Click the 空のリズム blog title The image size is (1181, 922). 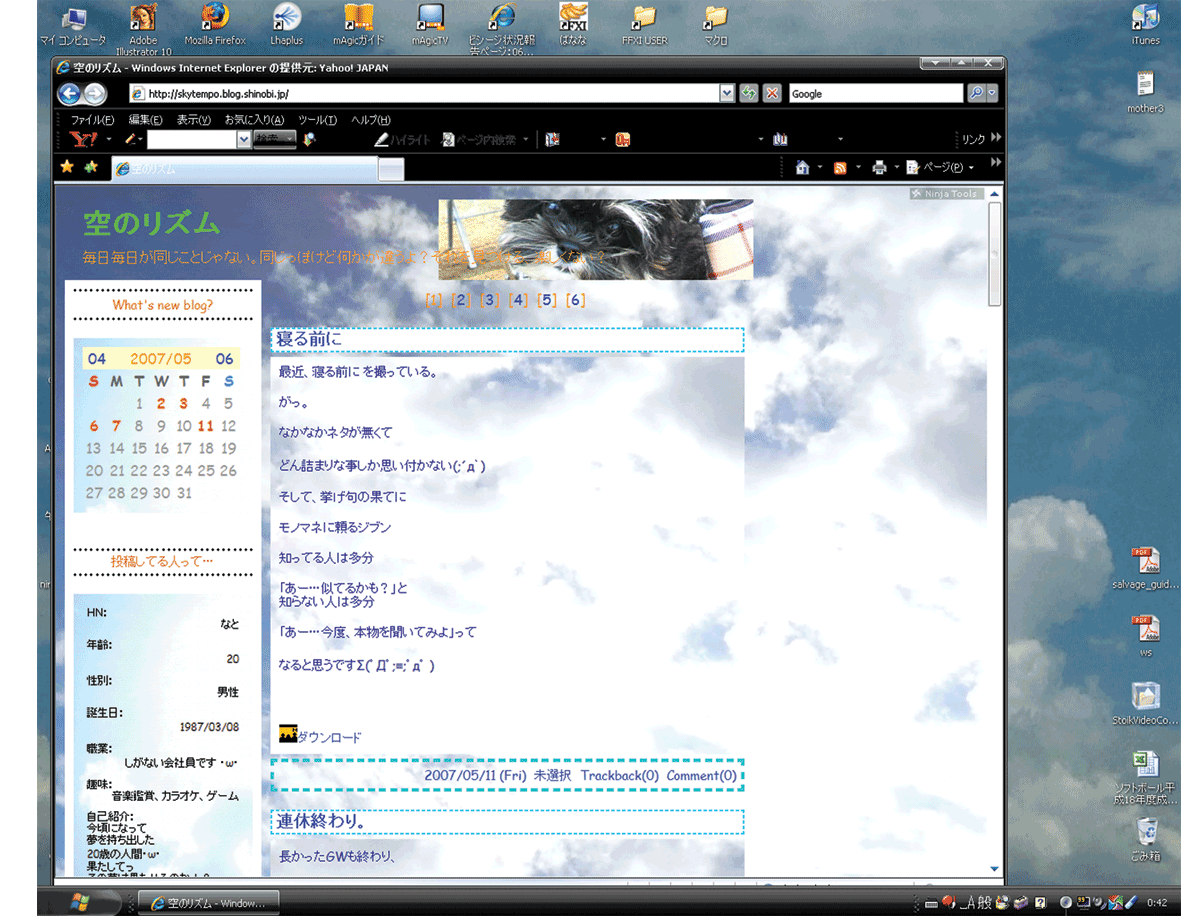click(151, 223)
